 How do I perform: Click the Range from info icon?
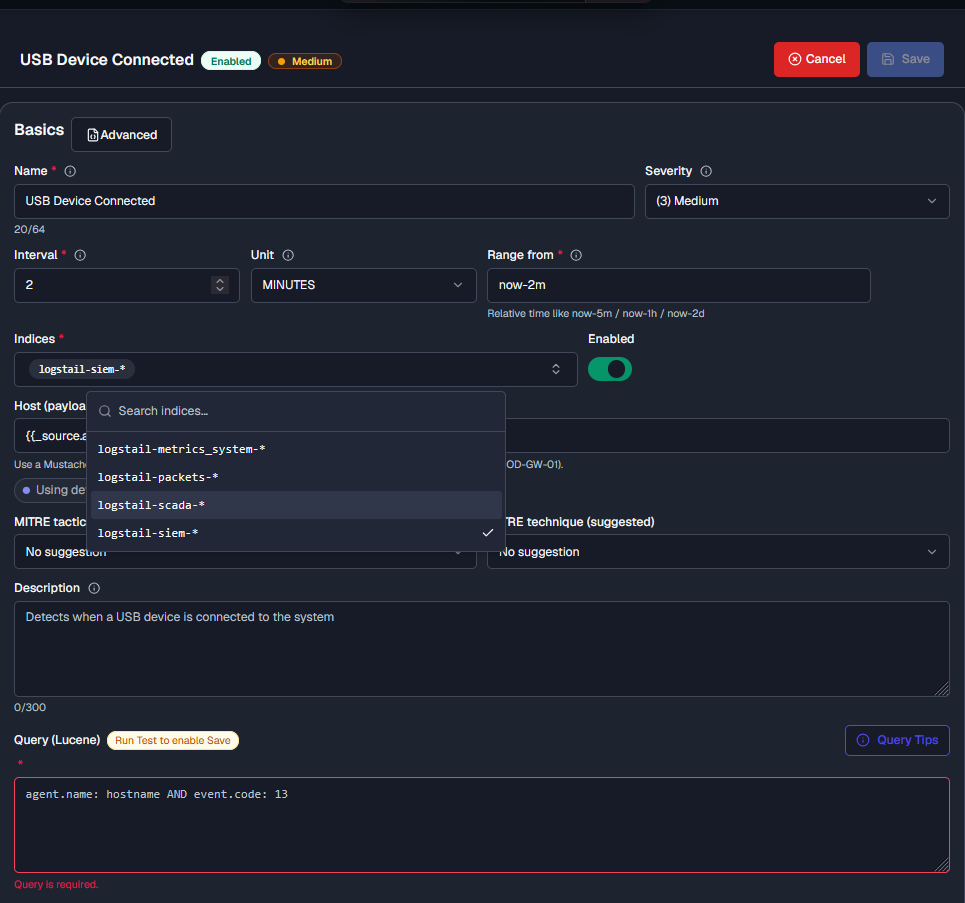576,255
